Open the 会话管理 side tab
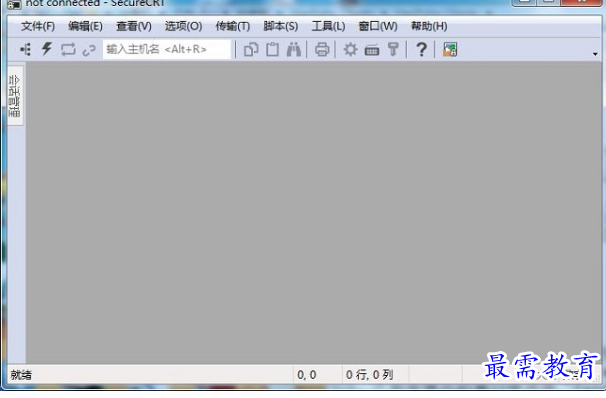This screenshot has height=398, width=606. click(15, 96)
